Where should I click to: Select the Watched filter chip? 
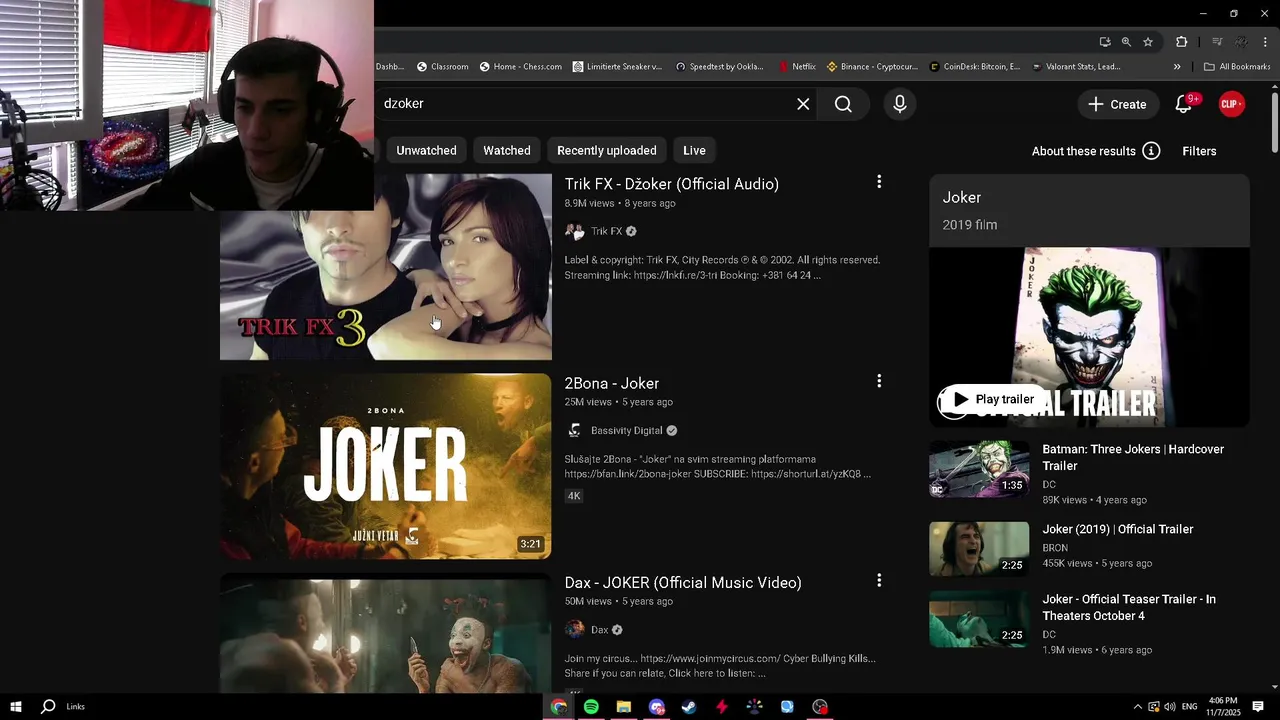pyautogui.click(x=507, y=150)
